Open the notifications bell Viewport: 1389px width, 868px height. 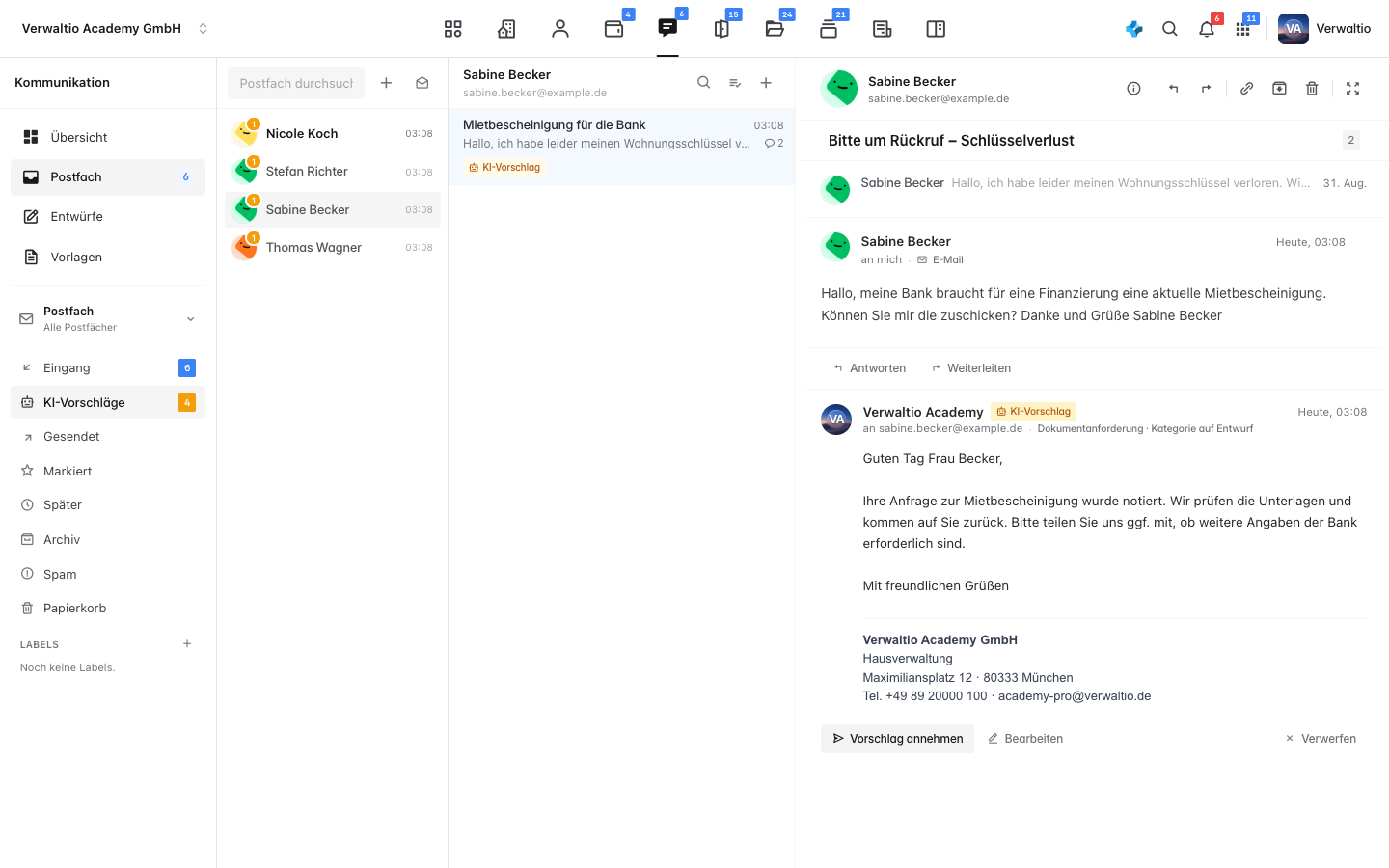coord(1207,29)
